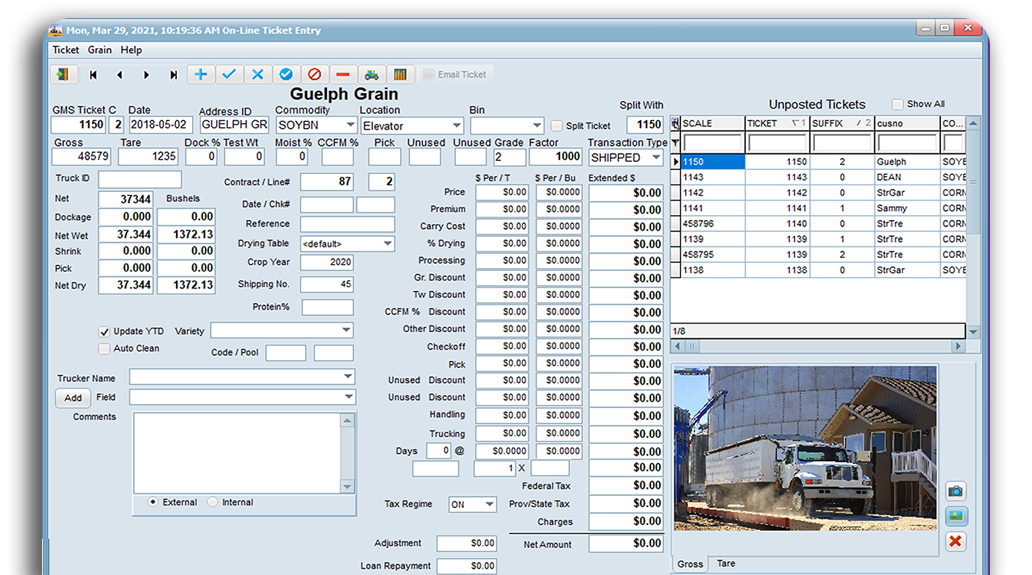Sort grid by SUFFIX column header
Viewport: 1032px width, 575px height.
841,123
